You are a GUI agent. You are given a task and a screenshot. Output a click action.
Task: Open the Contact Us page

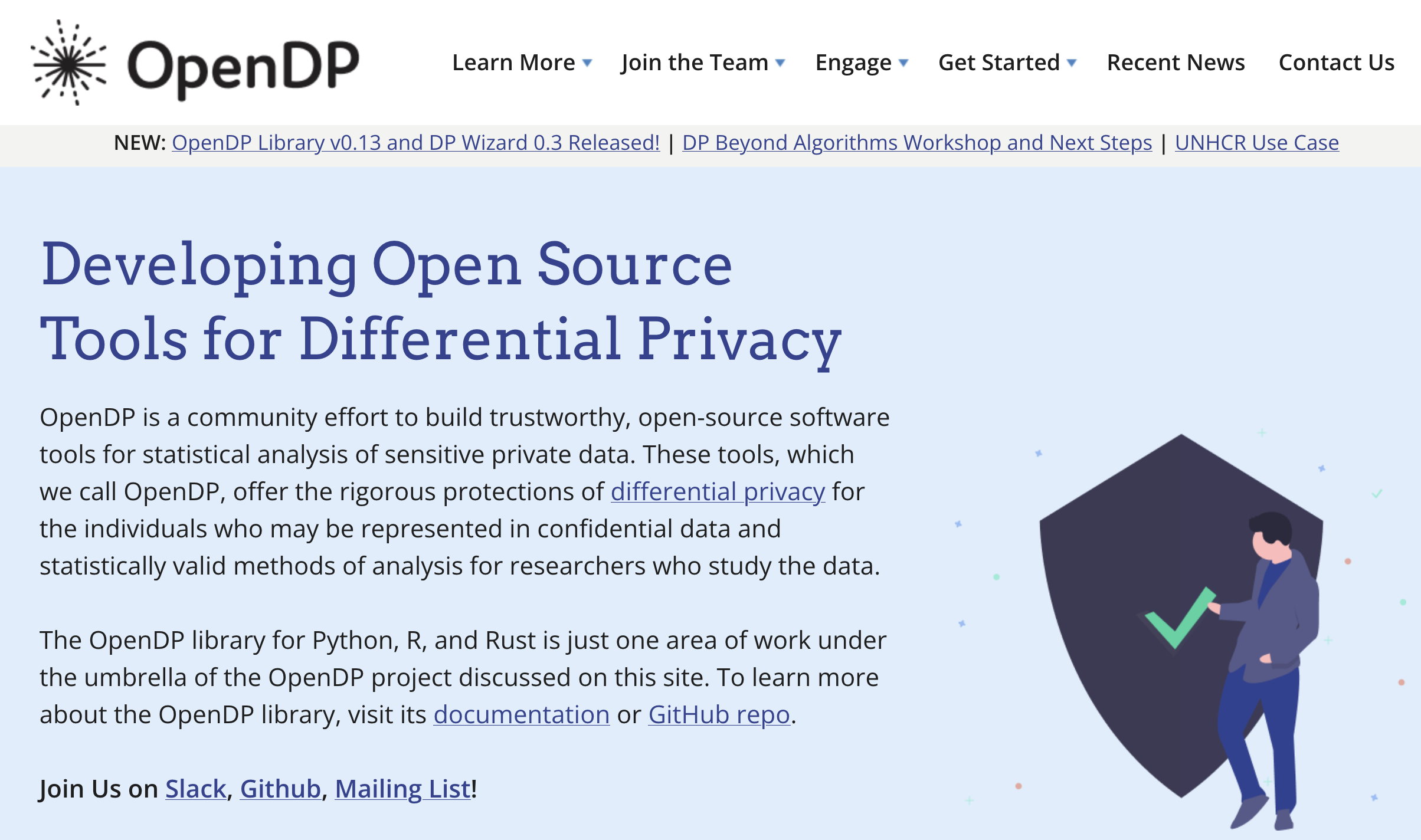1337,63
